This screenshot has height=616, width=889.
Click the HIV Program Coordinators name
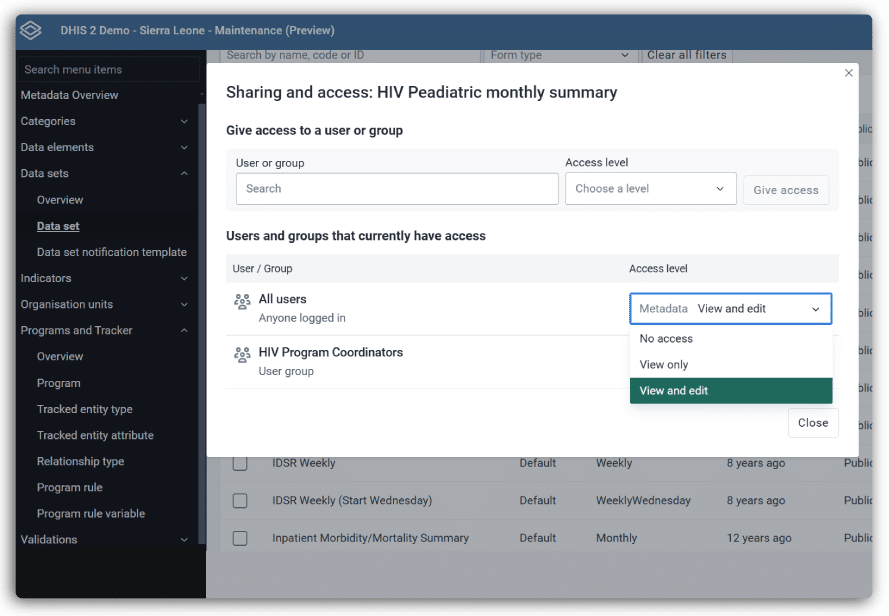[x=331, y=352]
